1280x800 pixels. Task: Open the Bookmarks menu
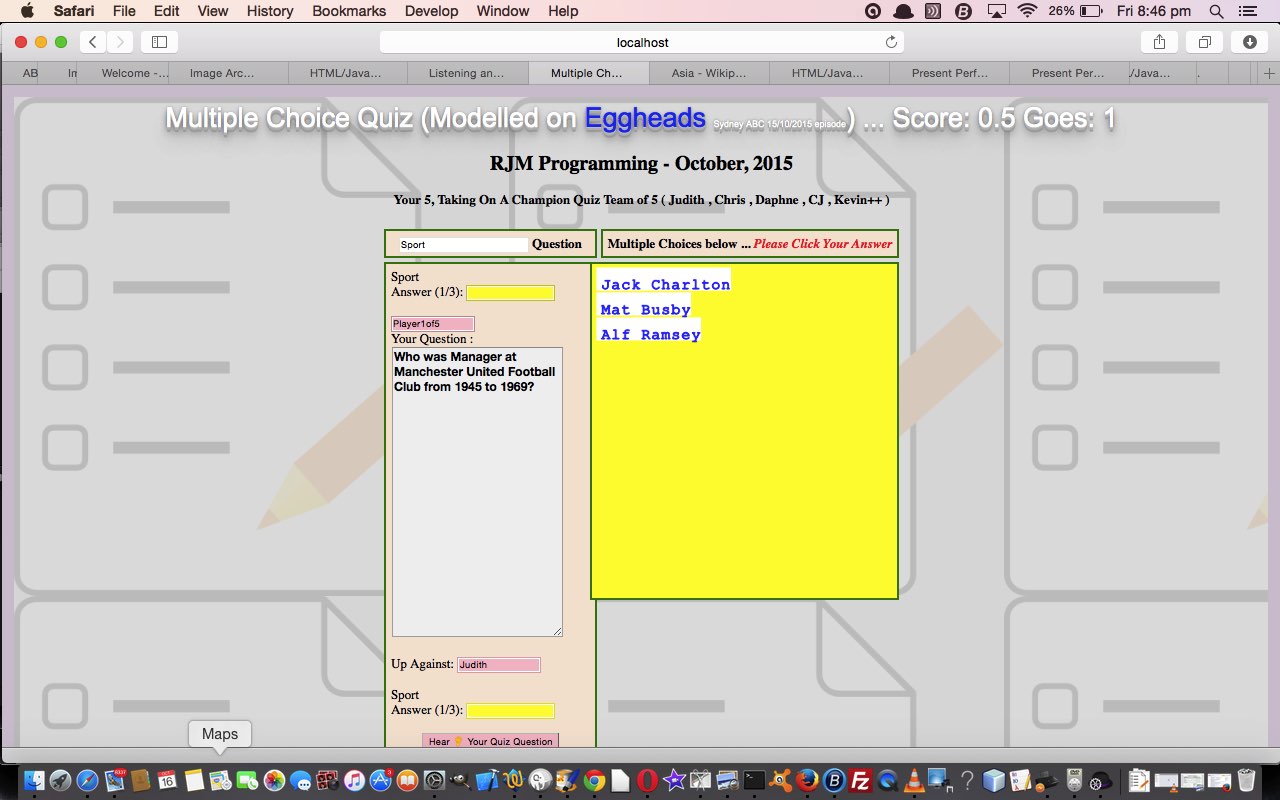(x=349, y=11)
